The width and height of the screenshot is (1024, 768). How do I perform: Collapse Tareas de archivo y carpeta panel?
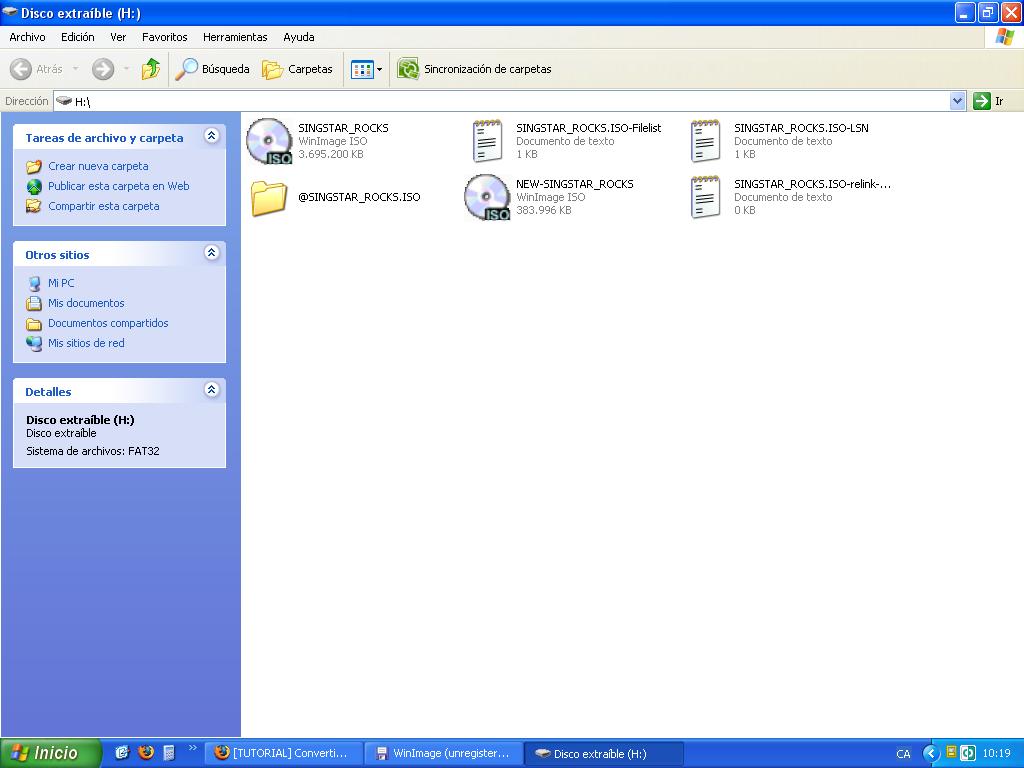coord(211,137)
